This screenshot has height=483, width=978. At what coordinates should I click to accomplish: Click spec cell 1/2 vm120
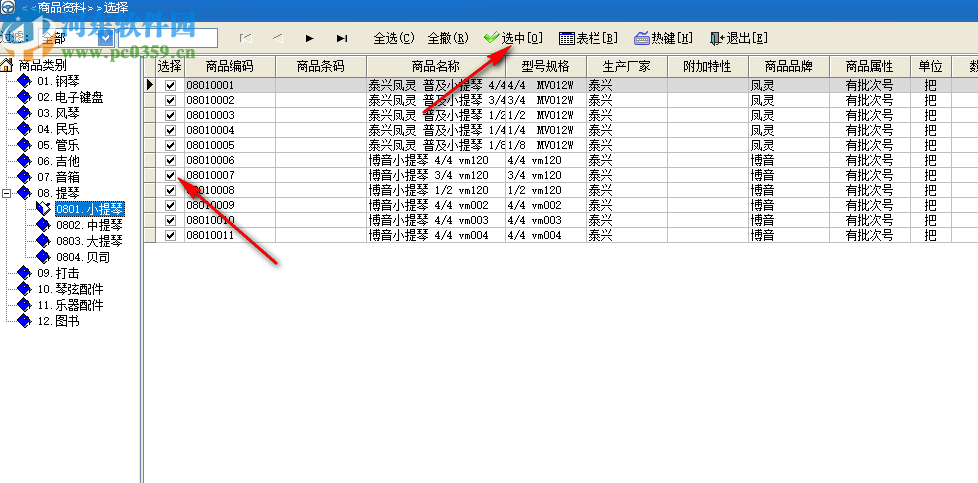546,190
